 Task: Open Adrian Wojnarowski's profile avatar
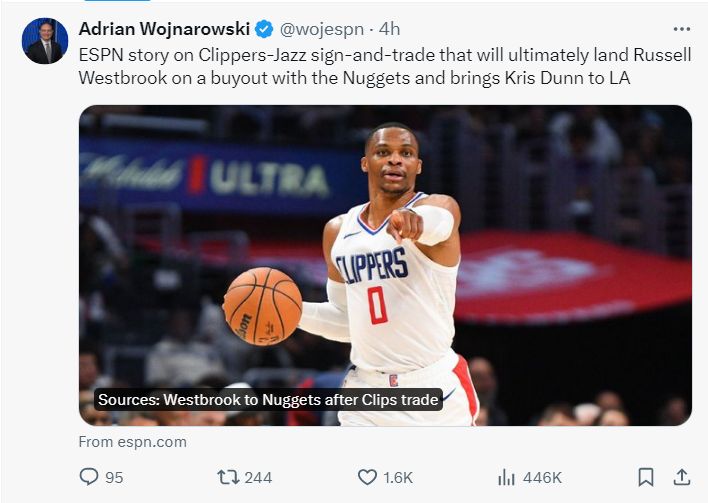pyautogui.click(x=45, y=41)
